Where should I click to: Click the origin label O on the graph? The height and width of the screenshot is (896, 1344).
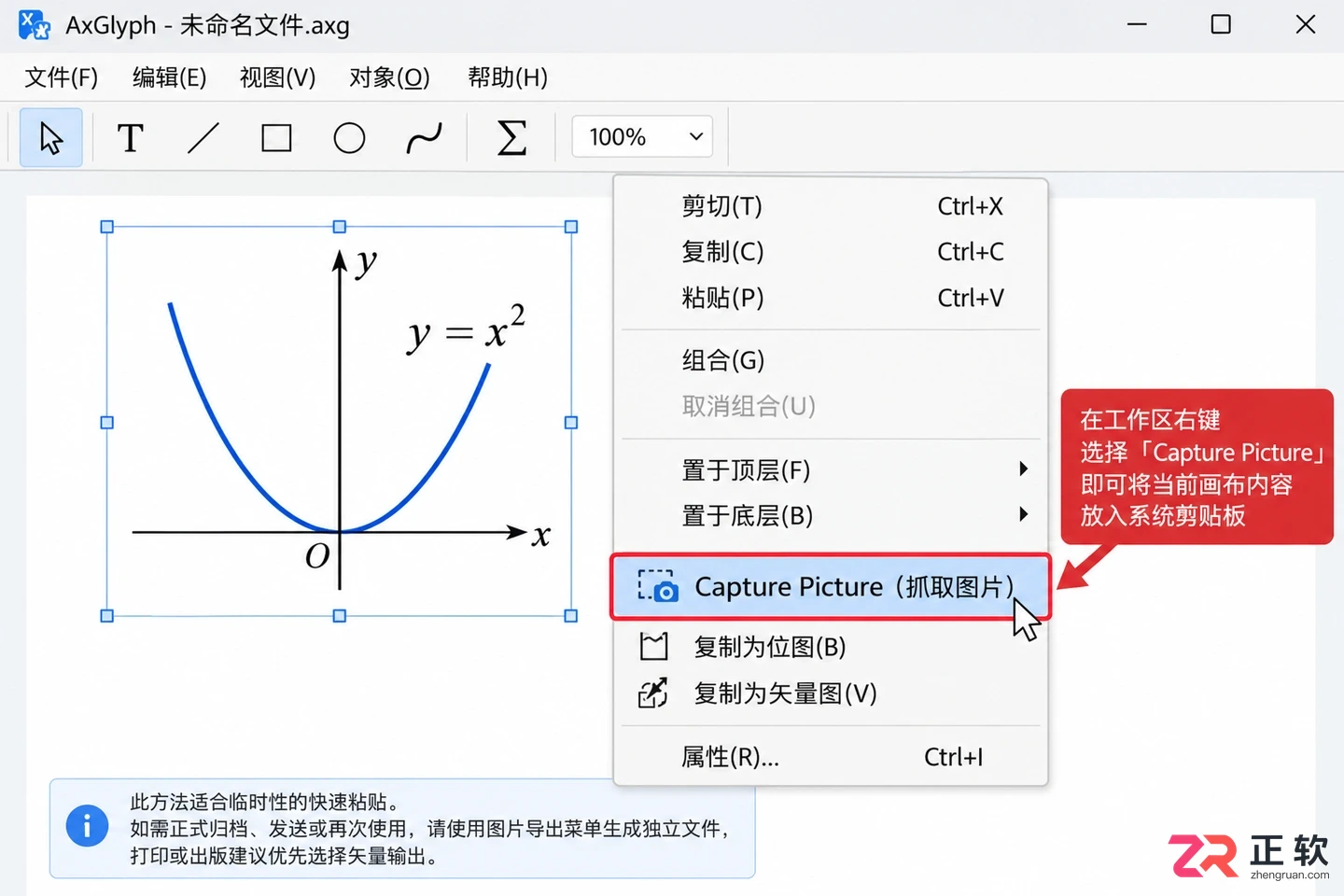tap(317, 556)
